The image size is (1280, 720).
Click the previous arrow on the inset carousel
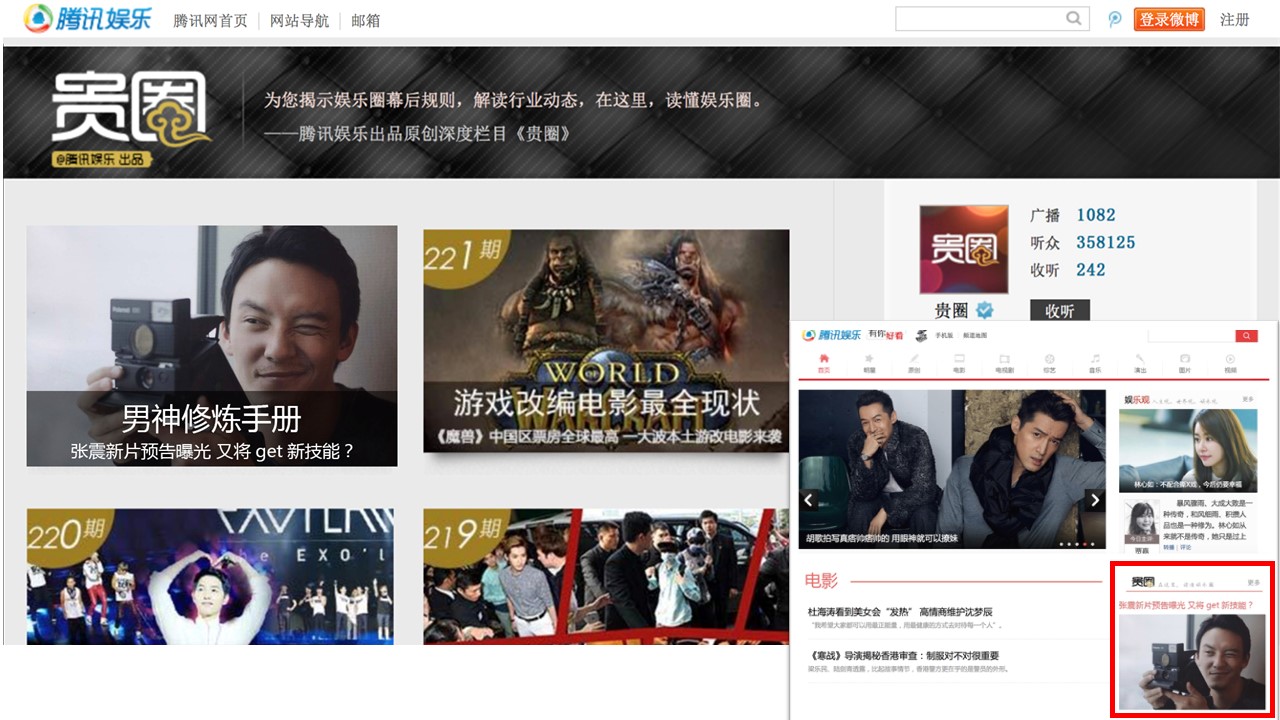[x=809, y=500]
